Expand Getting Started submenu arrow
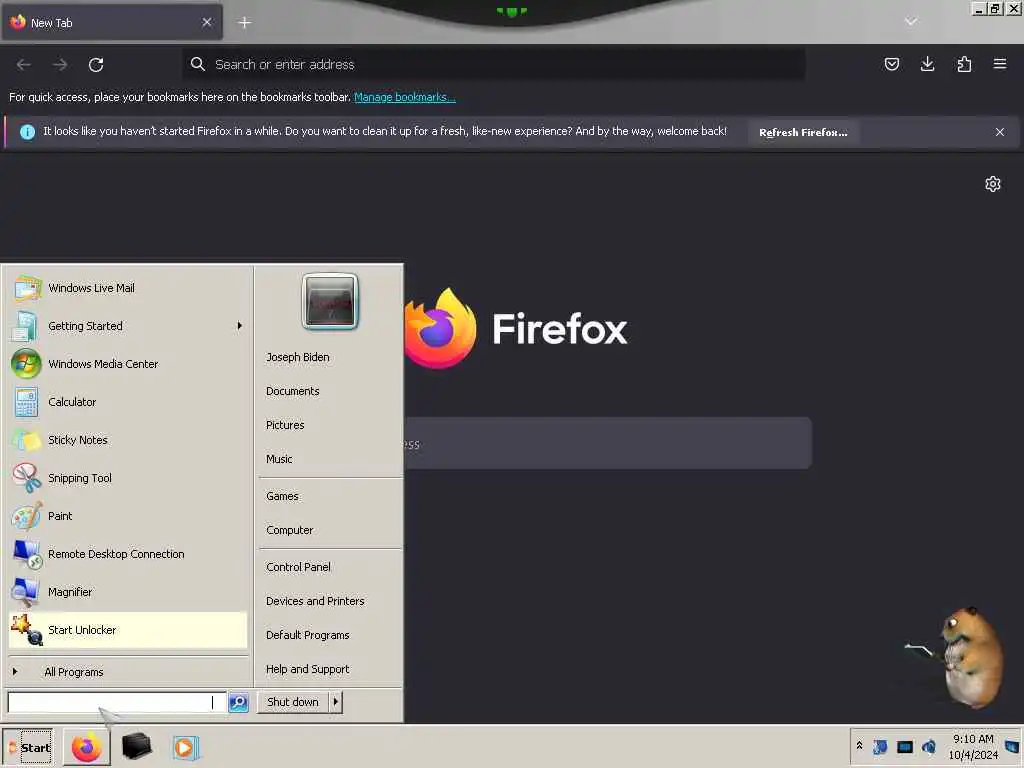1024x768 pixels. coord(240,325)
